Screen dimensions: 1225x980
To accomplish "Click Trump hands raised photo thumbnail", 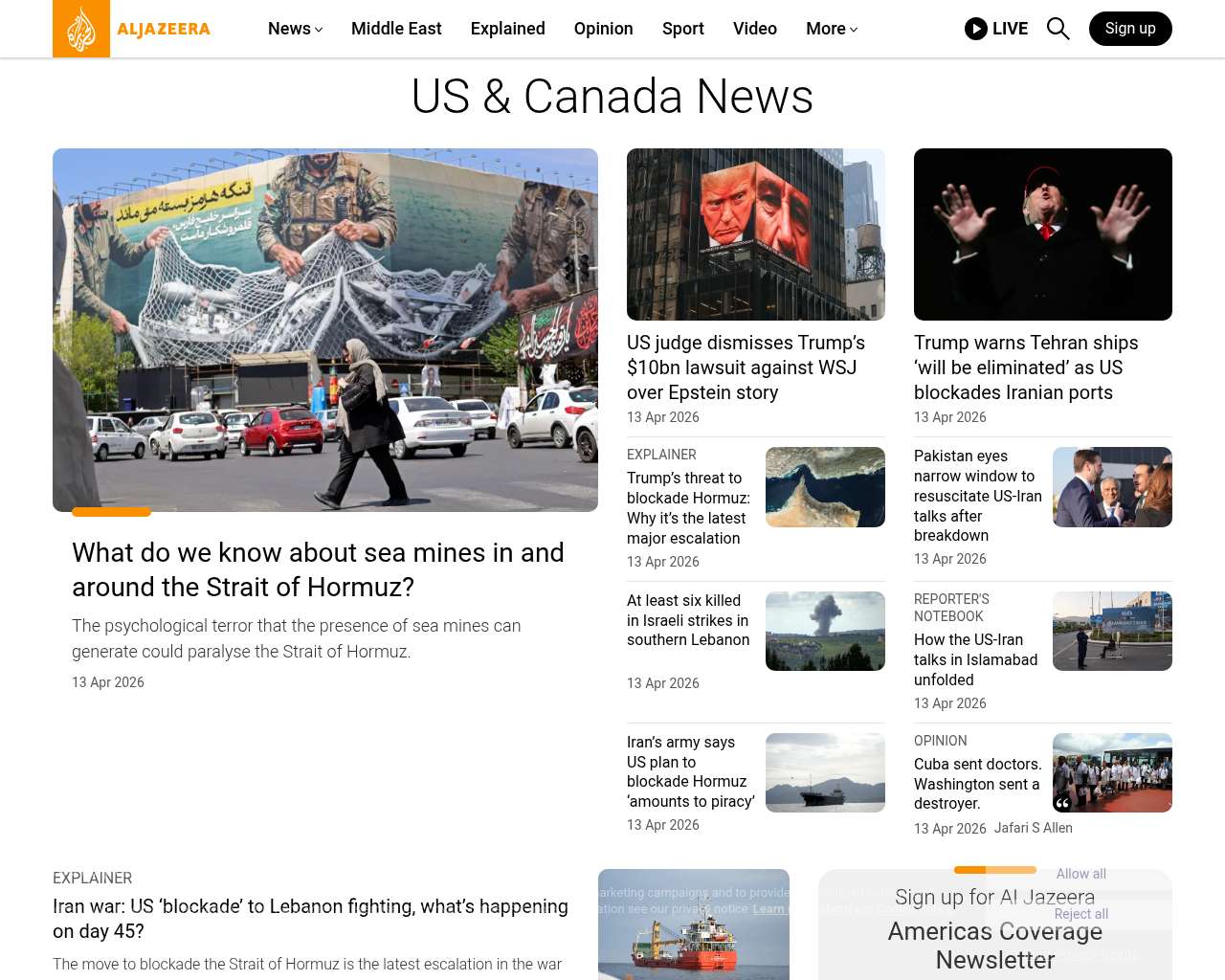I will pyautogui.click(x=1042, y=234).
